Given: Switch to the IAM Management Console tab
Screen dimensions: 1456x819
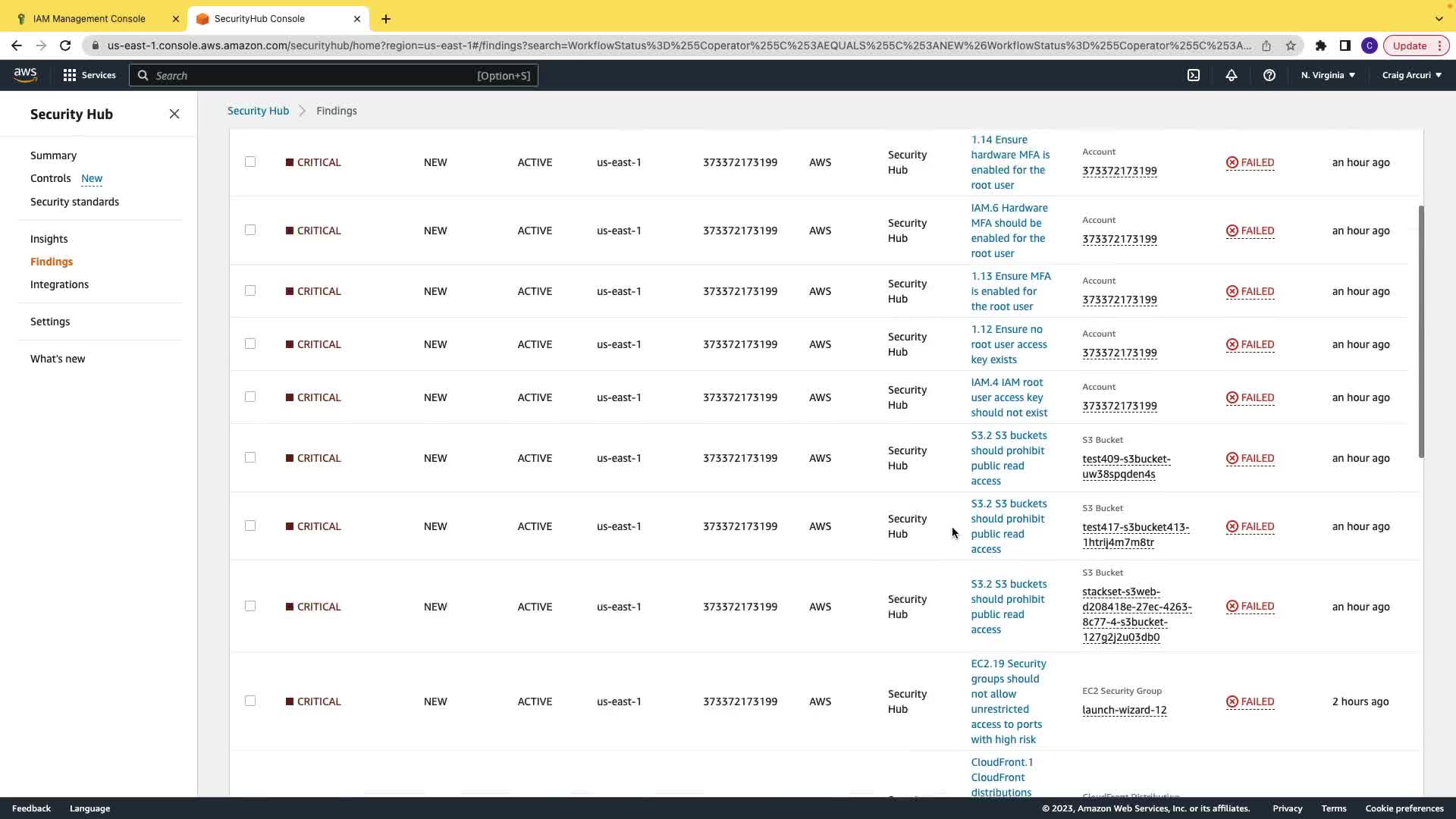Looking at the screenshot, I should point(89,18).
